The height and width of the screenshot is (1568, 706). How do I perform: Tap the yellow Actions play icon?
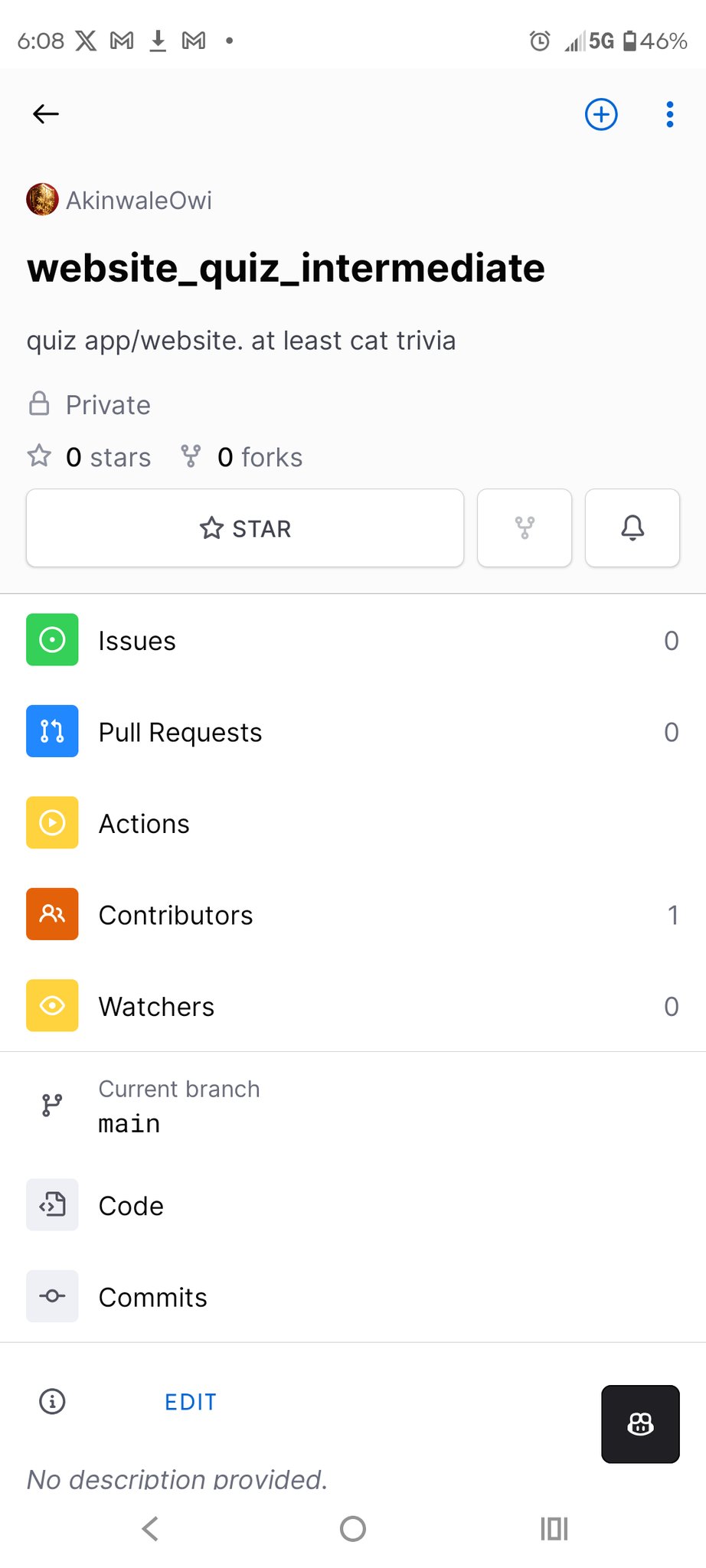pyautogui.click(x=52, y=823)
